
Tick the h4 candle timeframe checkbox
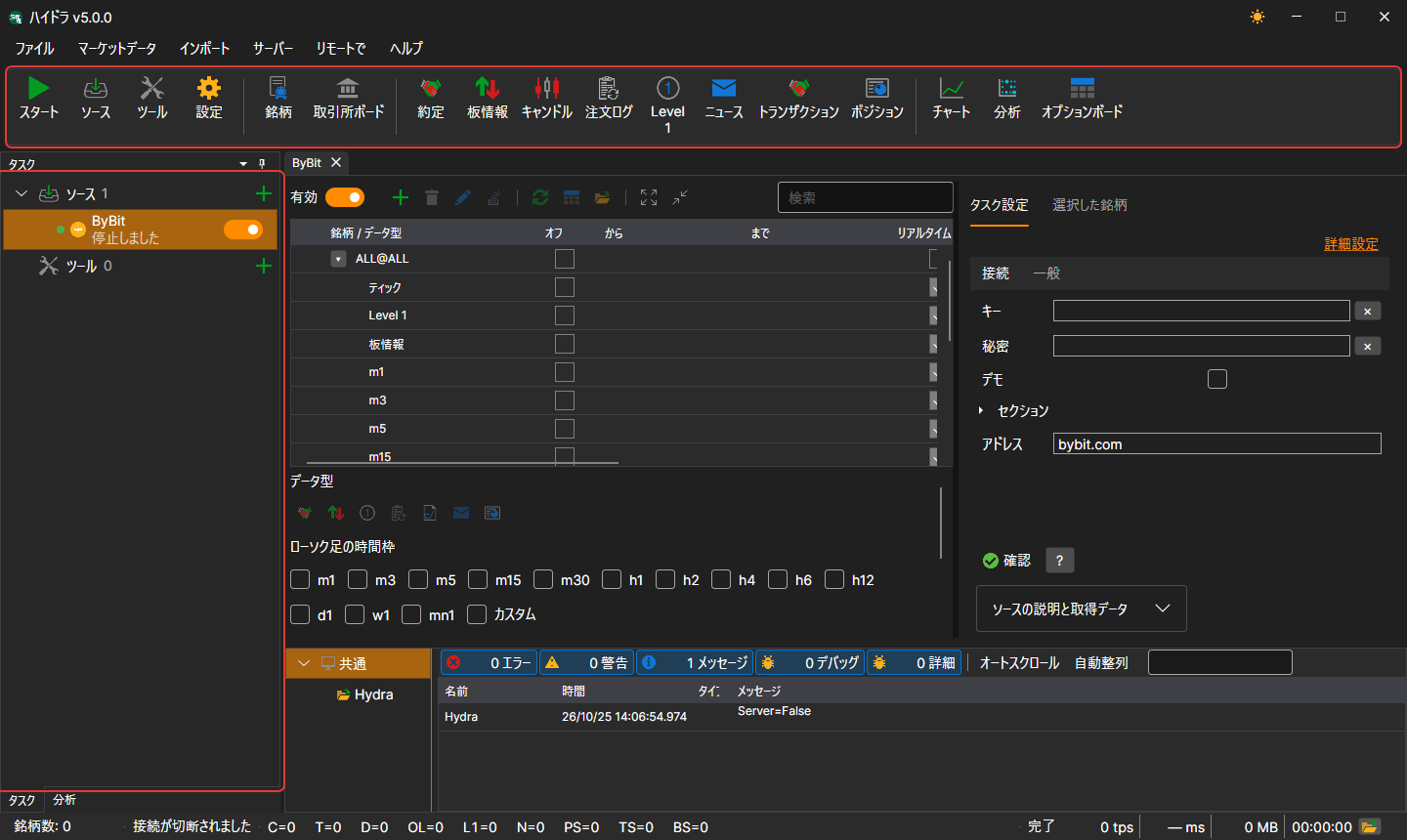721,579
